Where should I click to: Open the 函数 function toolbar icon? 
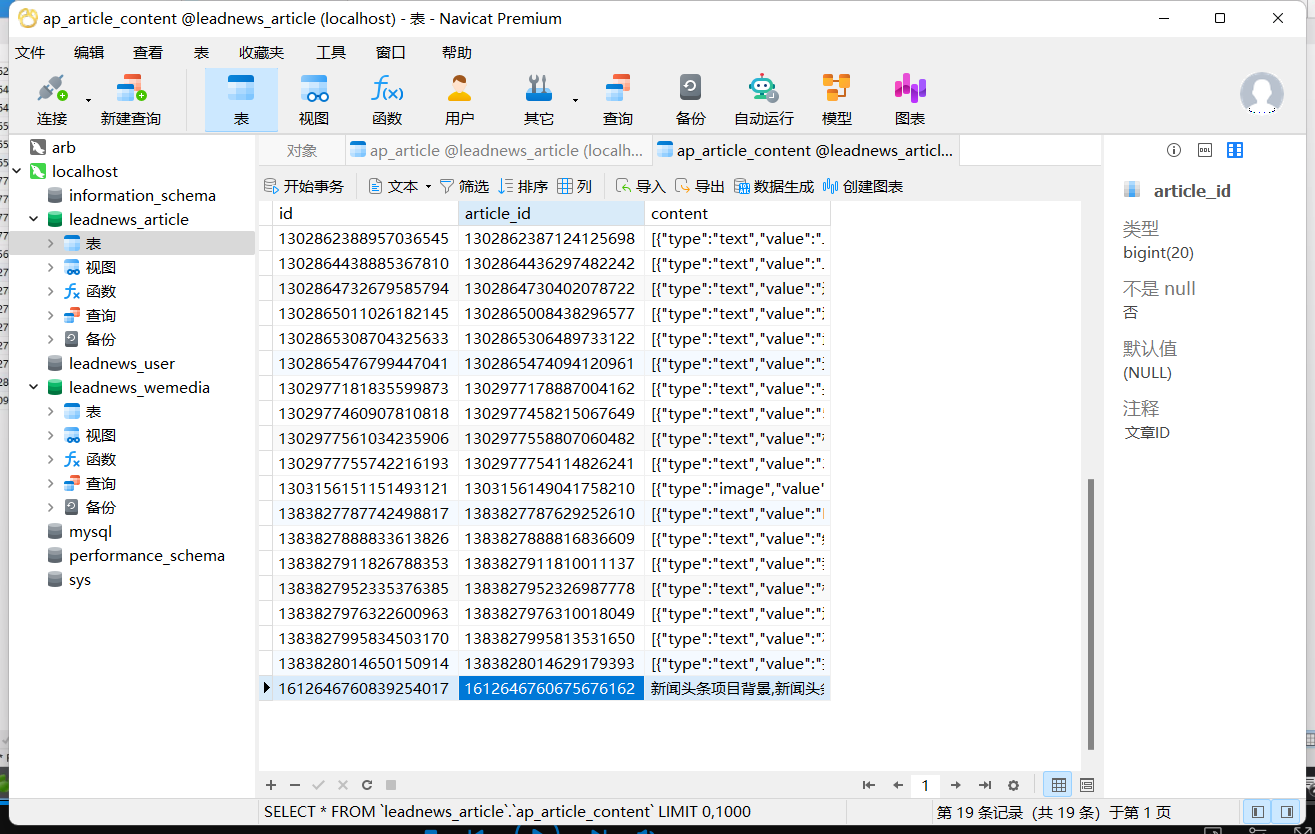pyautogui.click(x=387, y=100)
